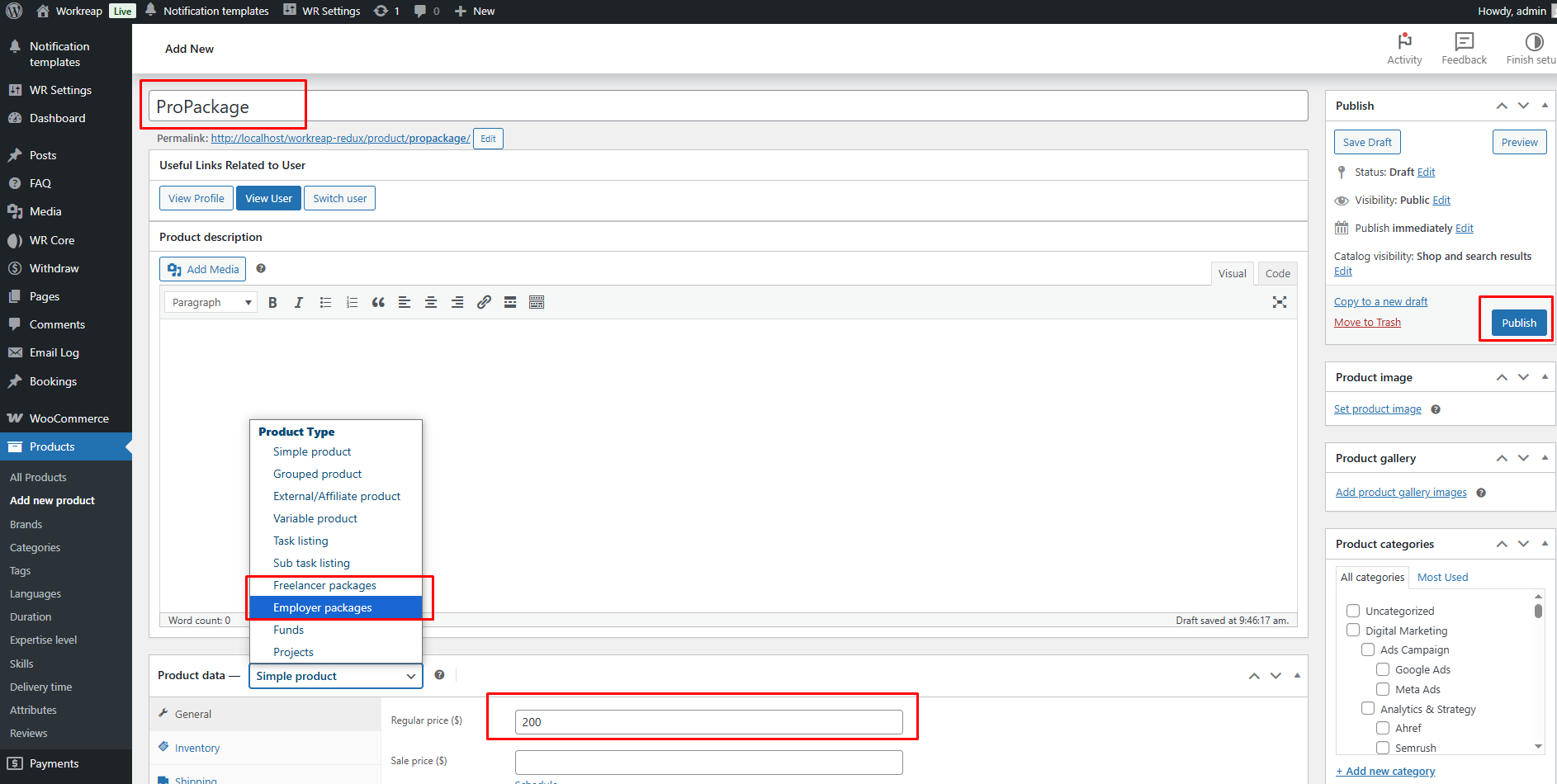
Task: Enable the Google Ads category checkbox
Action: point(1383,669)
